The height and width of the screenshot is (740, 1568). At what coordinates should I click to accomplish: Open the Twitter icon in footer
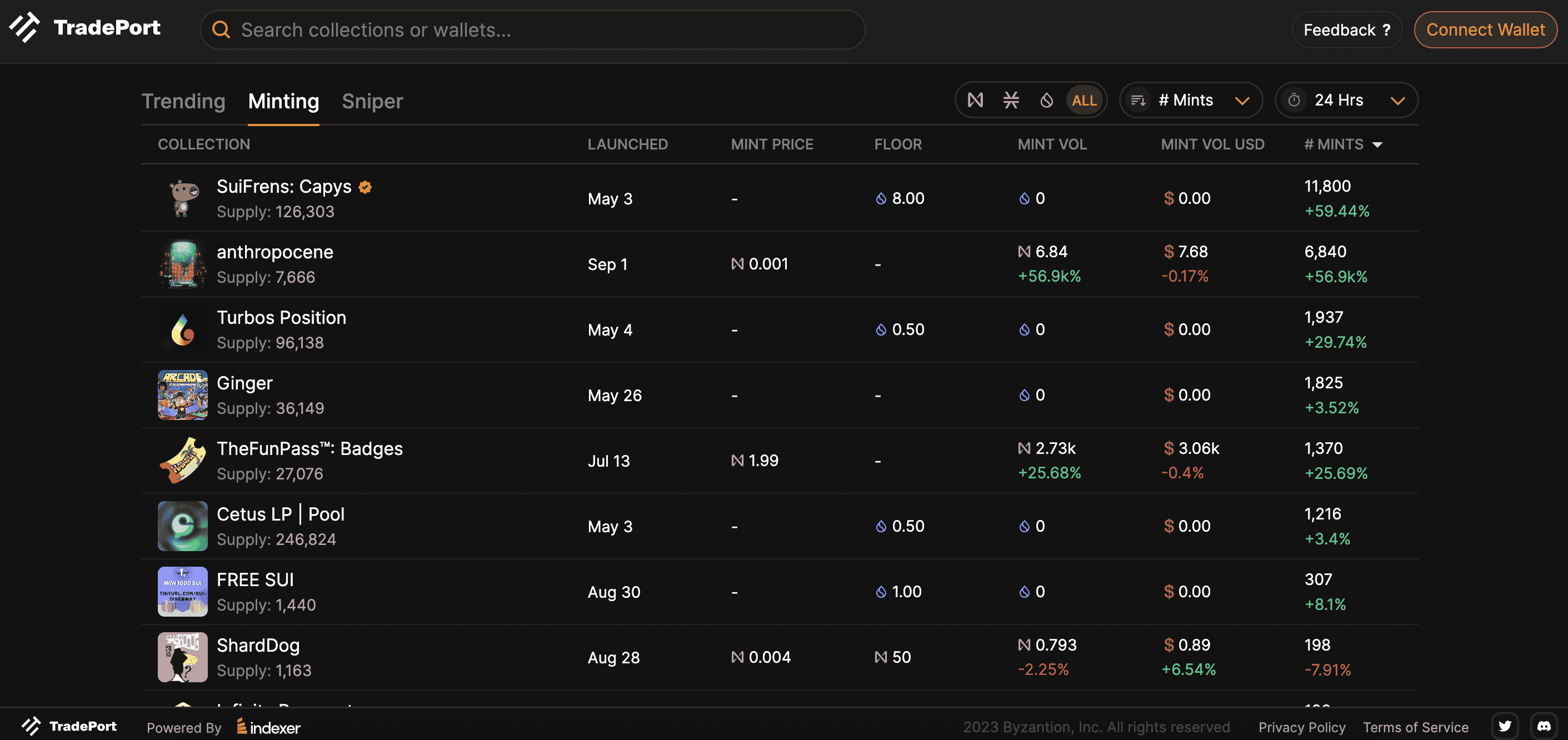click(x=1505, y=726)
